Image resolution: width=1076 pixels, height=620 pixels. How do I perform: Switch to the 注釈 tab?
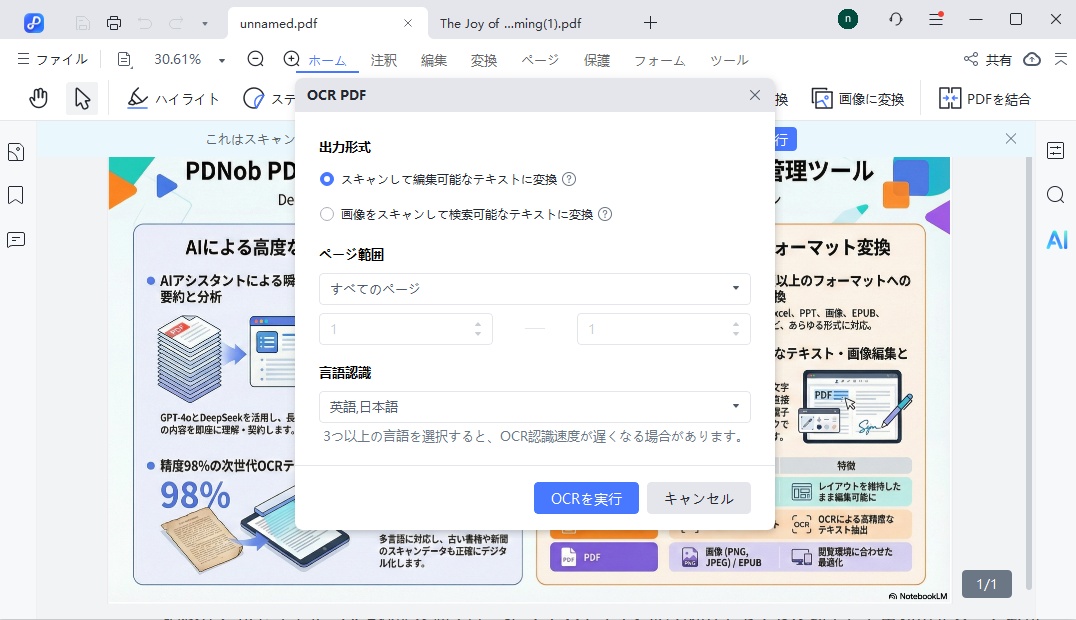[384, 60]
